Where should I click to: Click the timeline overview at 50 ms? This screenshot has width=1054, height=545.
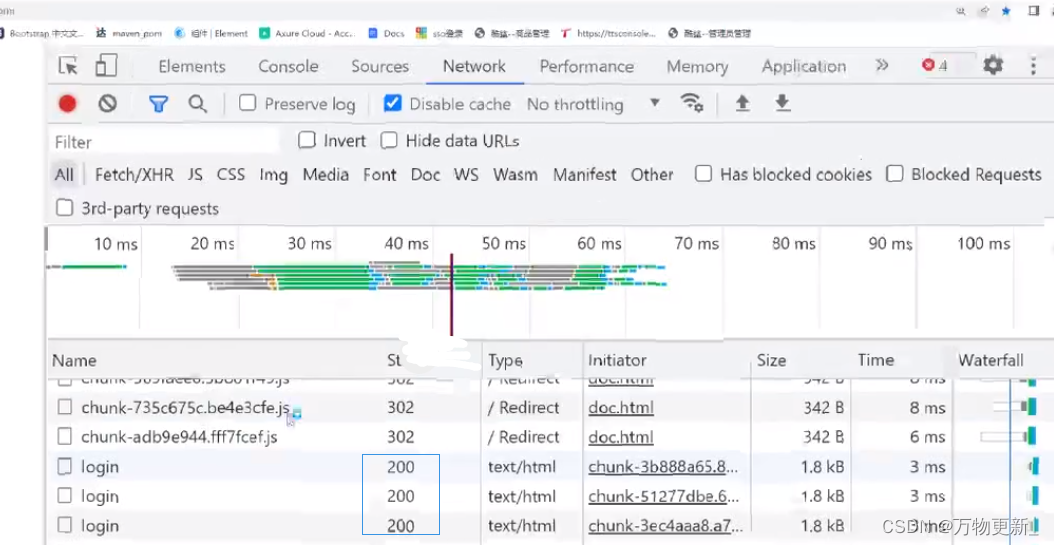(503, 243)
